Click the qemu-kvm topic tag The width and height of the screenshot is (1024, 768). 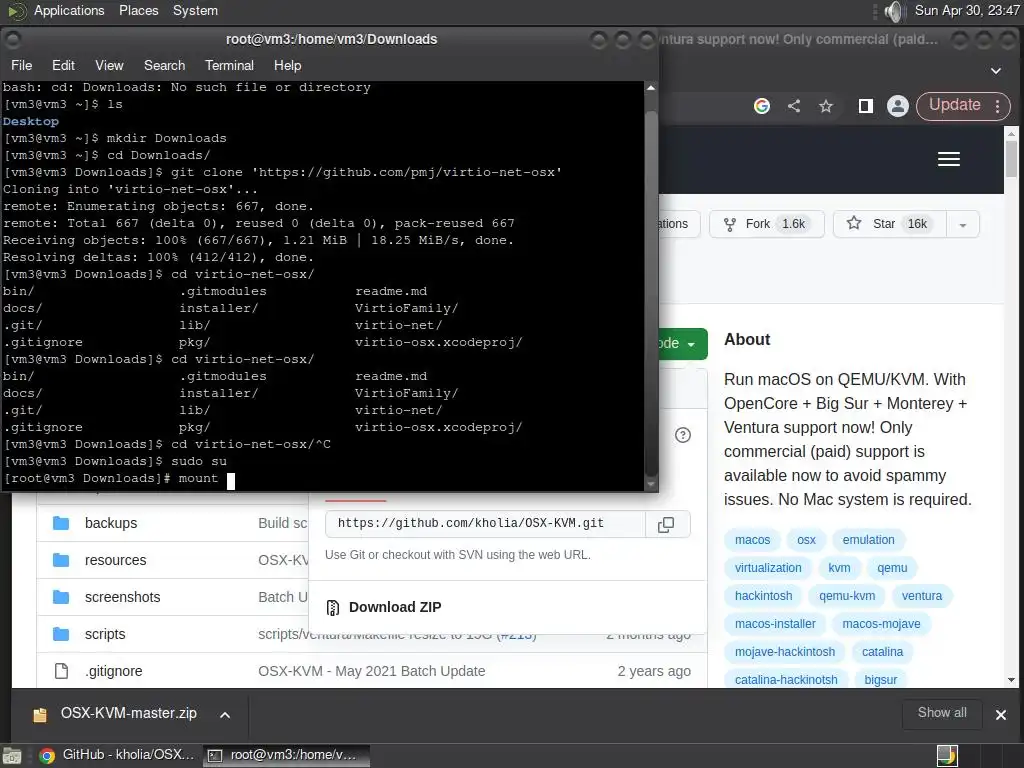pyautogui.click(x=847, y=596)
